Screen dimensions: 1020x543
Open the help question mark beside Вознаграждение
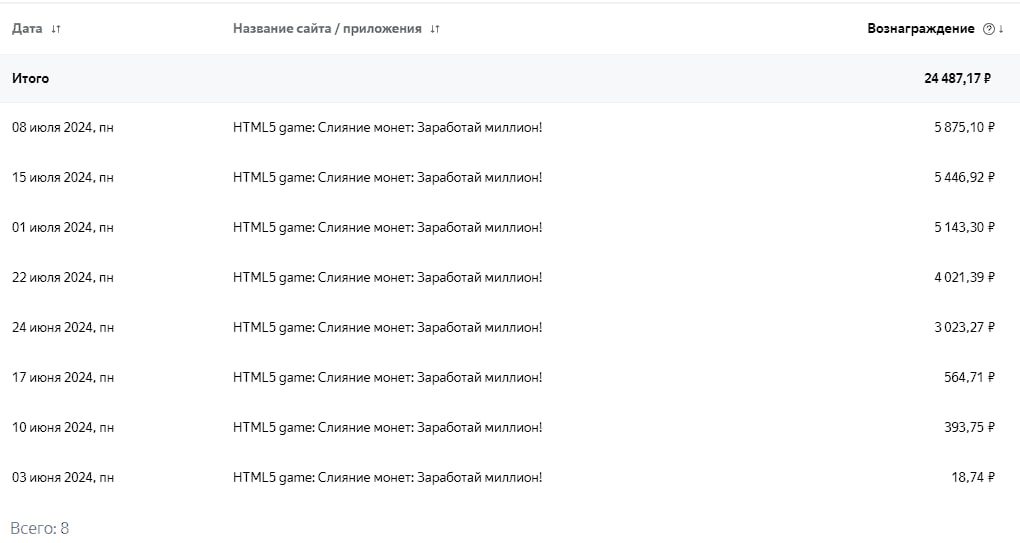pyautogui.click(x=988, y=29)
